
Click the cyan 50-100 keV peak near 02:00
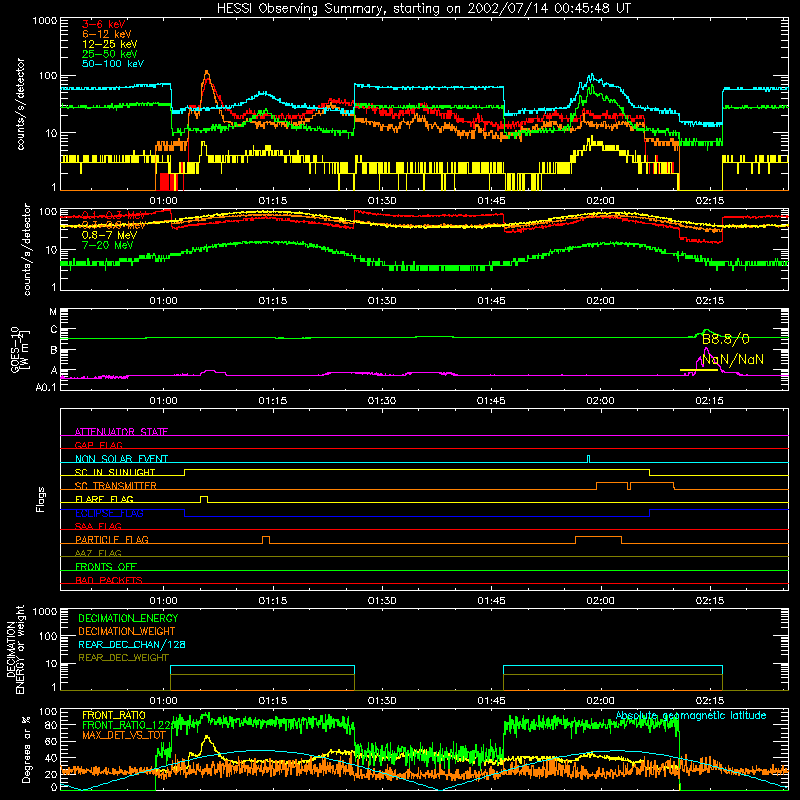point(591,76)
